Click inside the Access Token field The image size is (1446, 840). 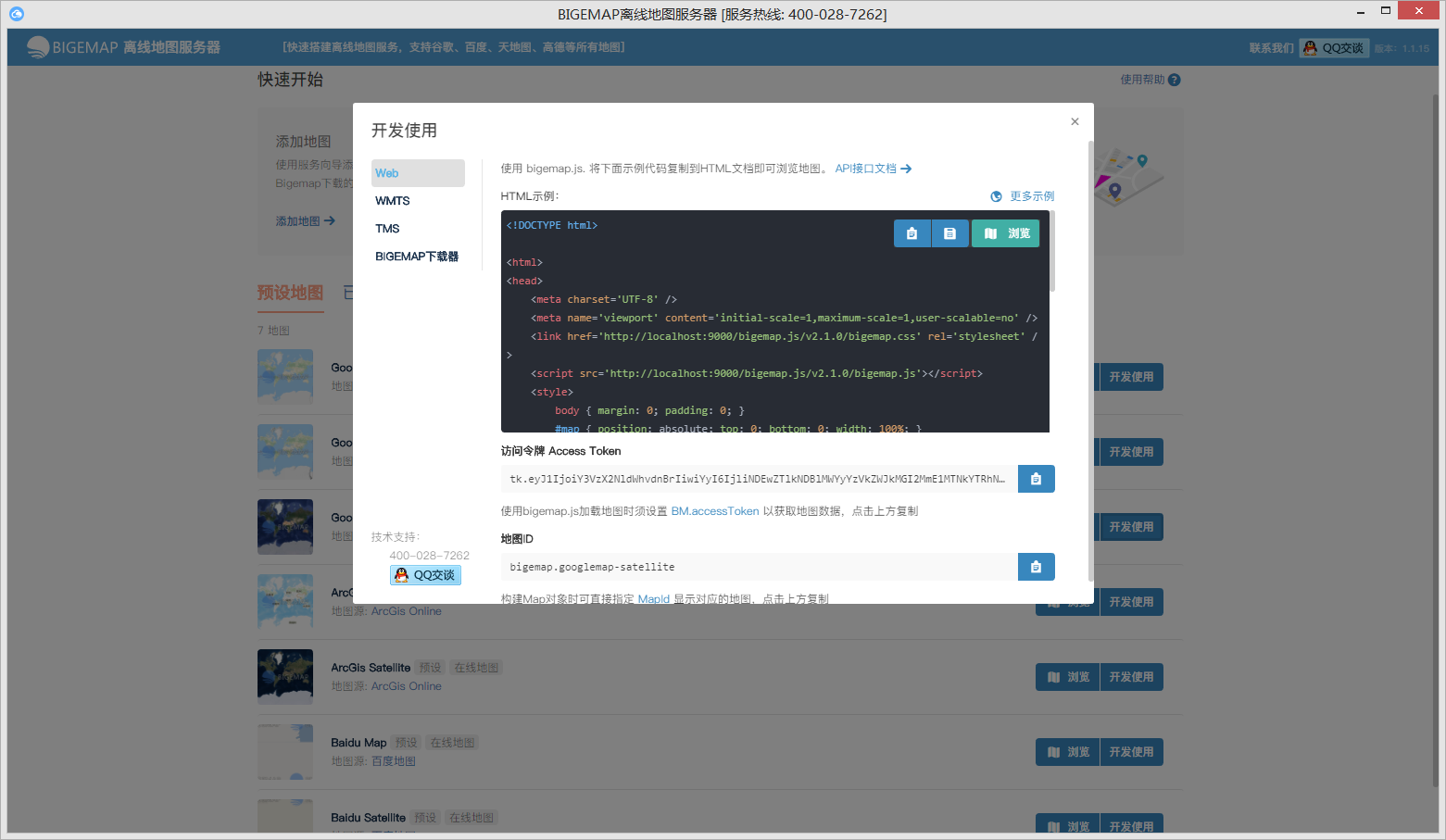pos(759,479)
